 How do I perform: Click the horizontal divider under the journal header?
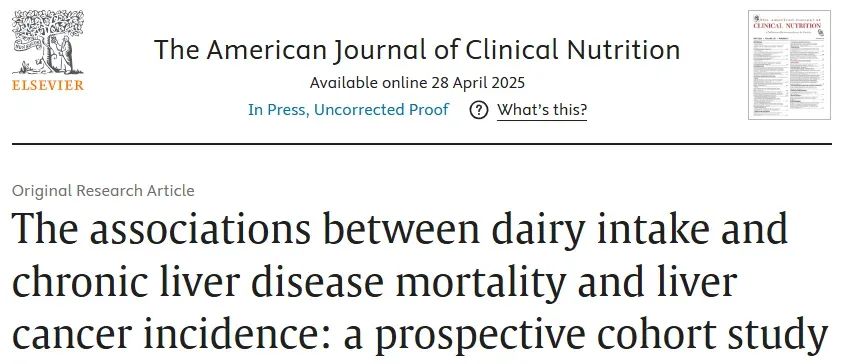coord(422,144)
